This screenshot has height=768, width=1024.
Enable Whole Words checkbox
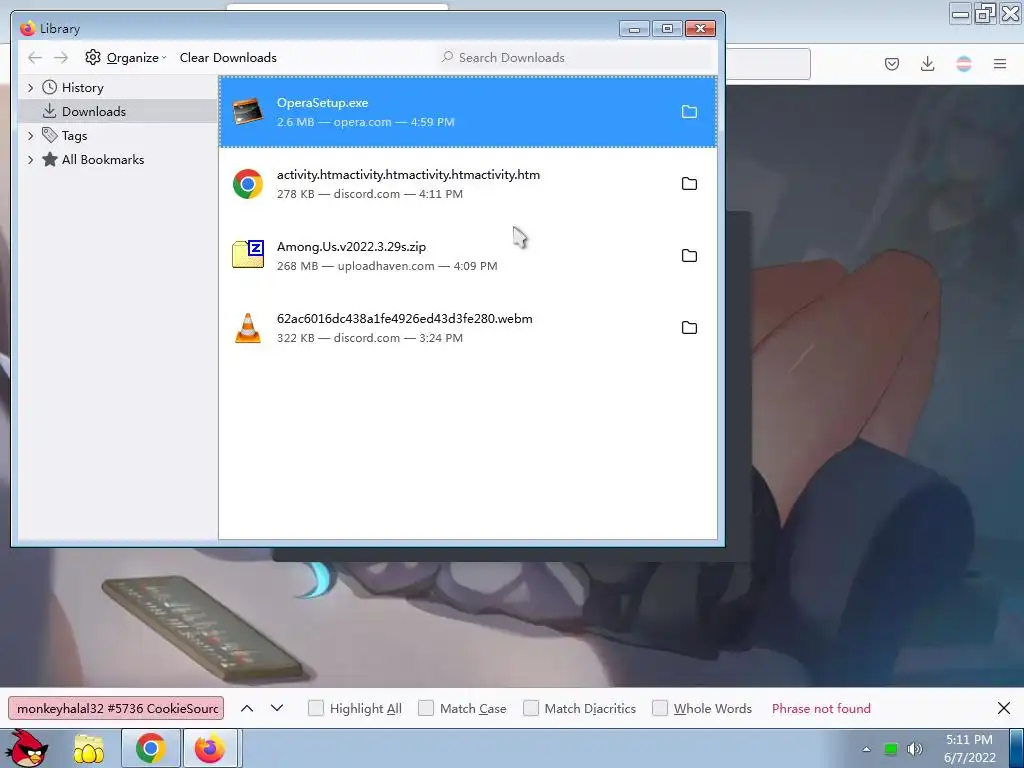click(660, 709)
